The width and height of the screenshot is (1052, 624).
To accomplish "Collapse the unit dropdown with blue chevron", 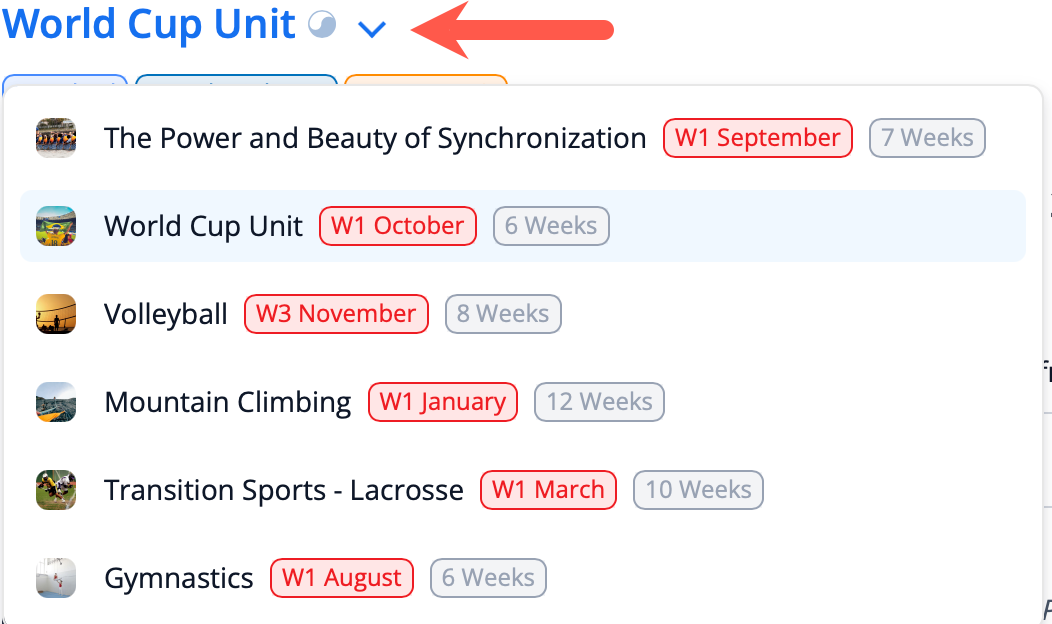I will click(372, 29).
